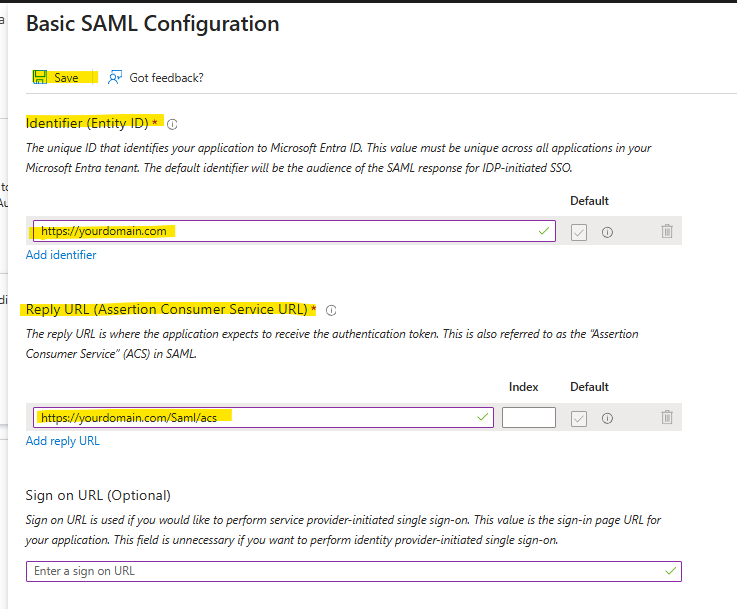Click the Save button label
This screenshot has height=609, width=737.
66,78
